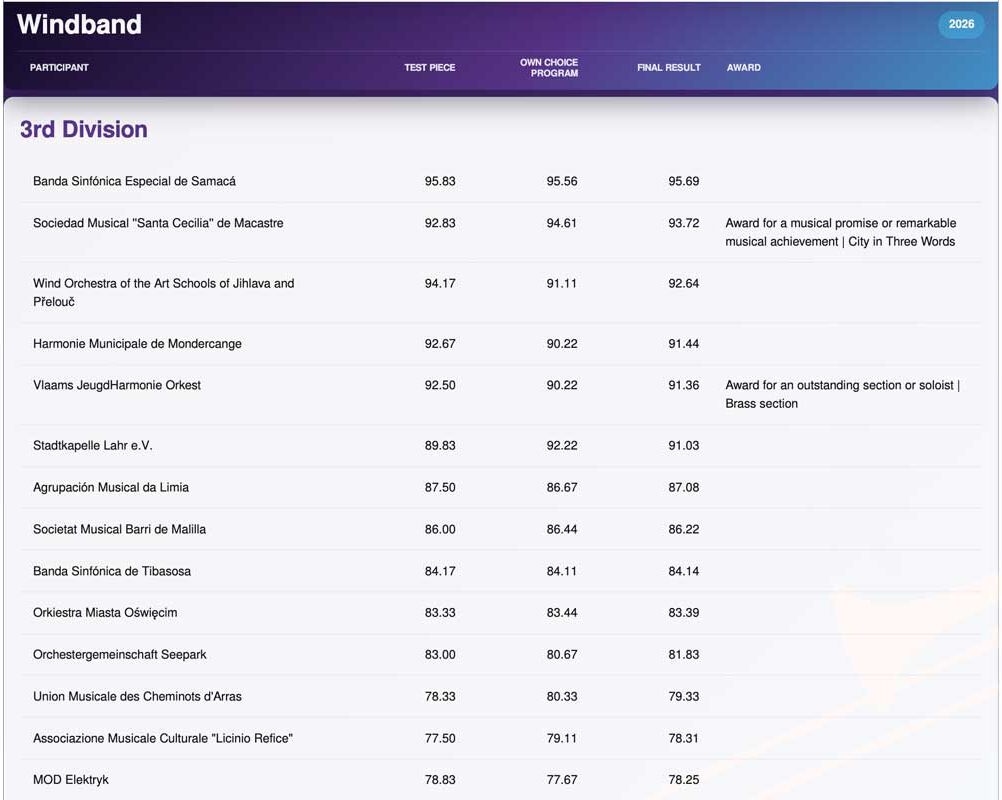Screen dimensions: 1002x800
Task: Select Union Musicale des Cheminots d'Arras
Action: tap(137, 696)
